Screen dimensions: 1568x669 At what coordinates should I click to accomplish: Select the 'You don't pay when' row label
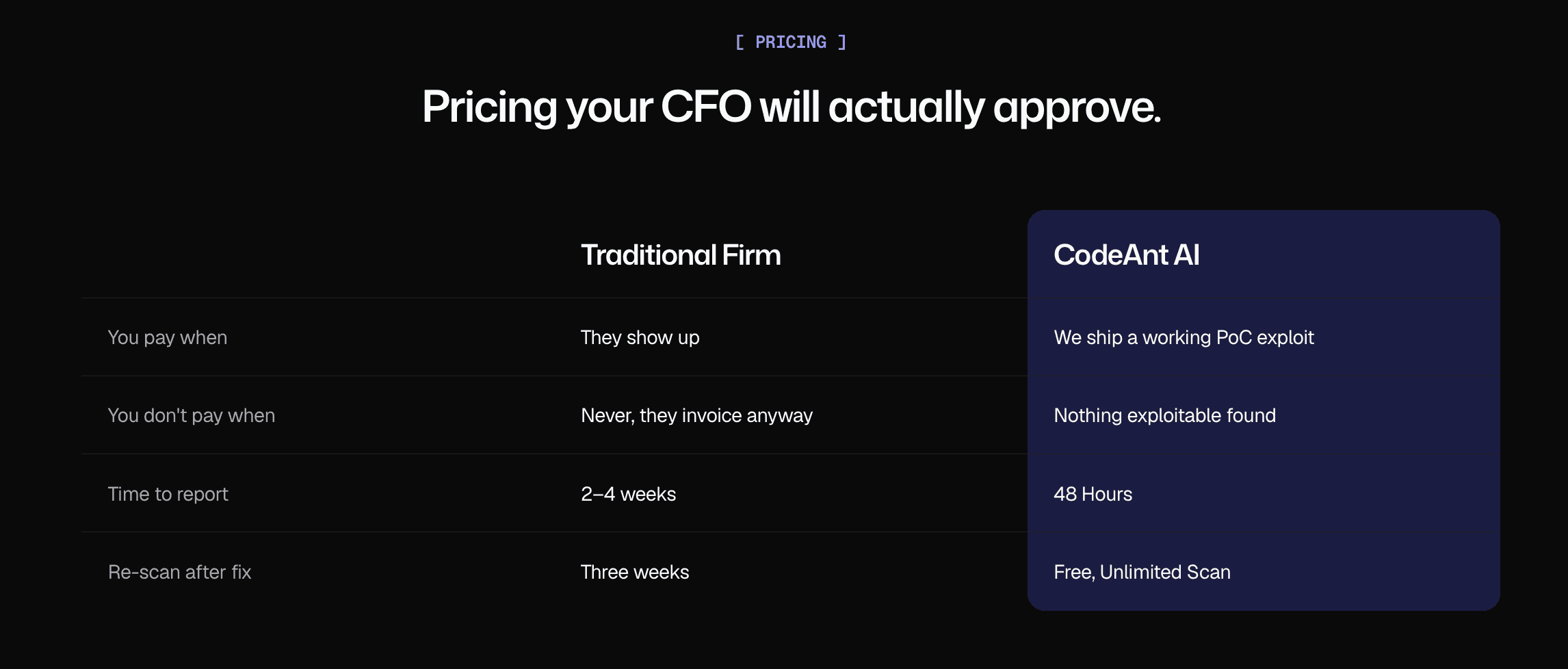click(x=192, y=415)
